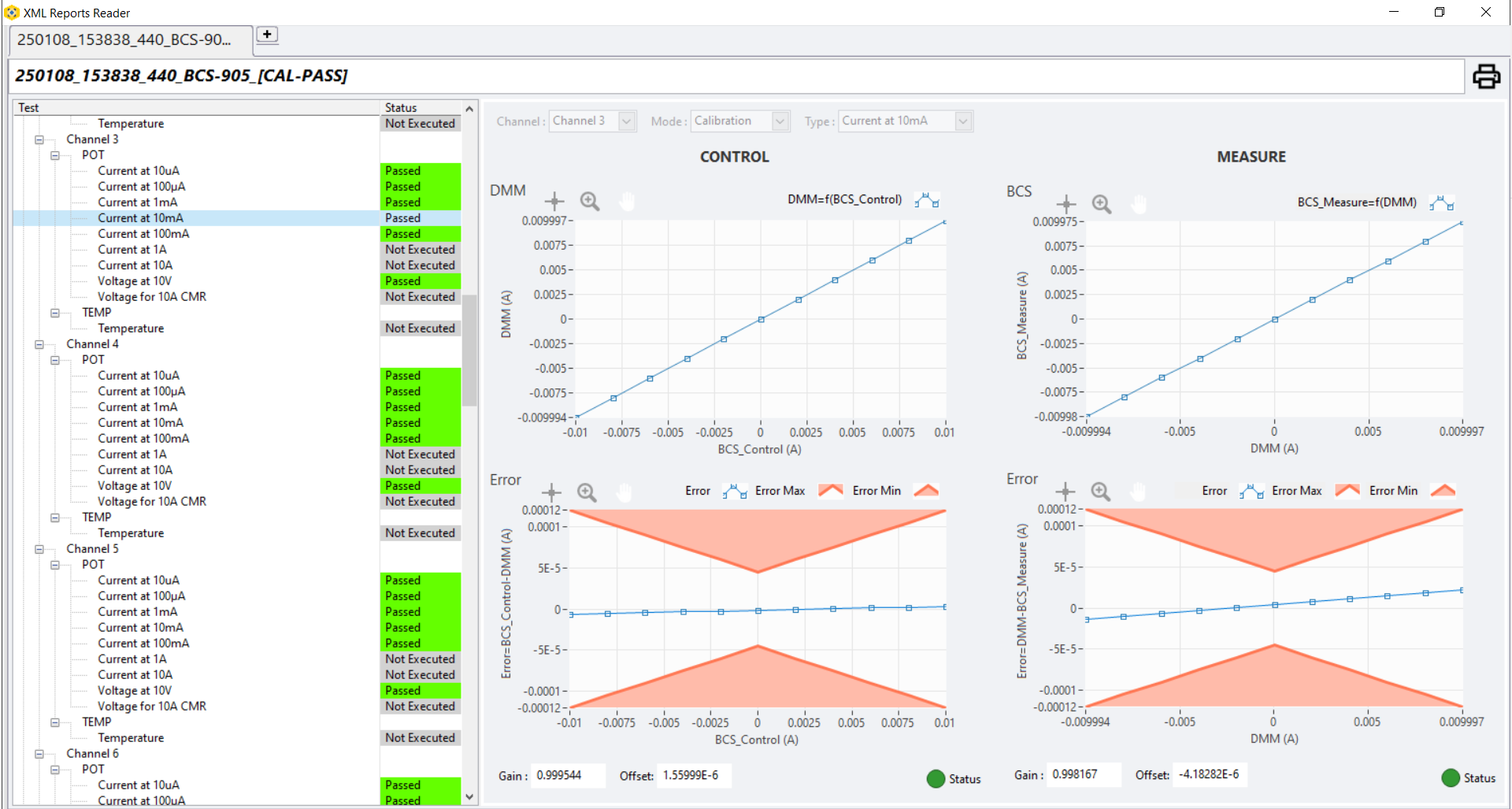This screenshot has height=809, width=1512.
Task: Activate pan hand on MEASURE Error graph
Action: [1138, 492]
